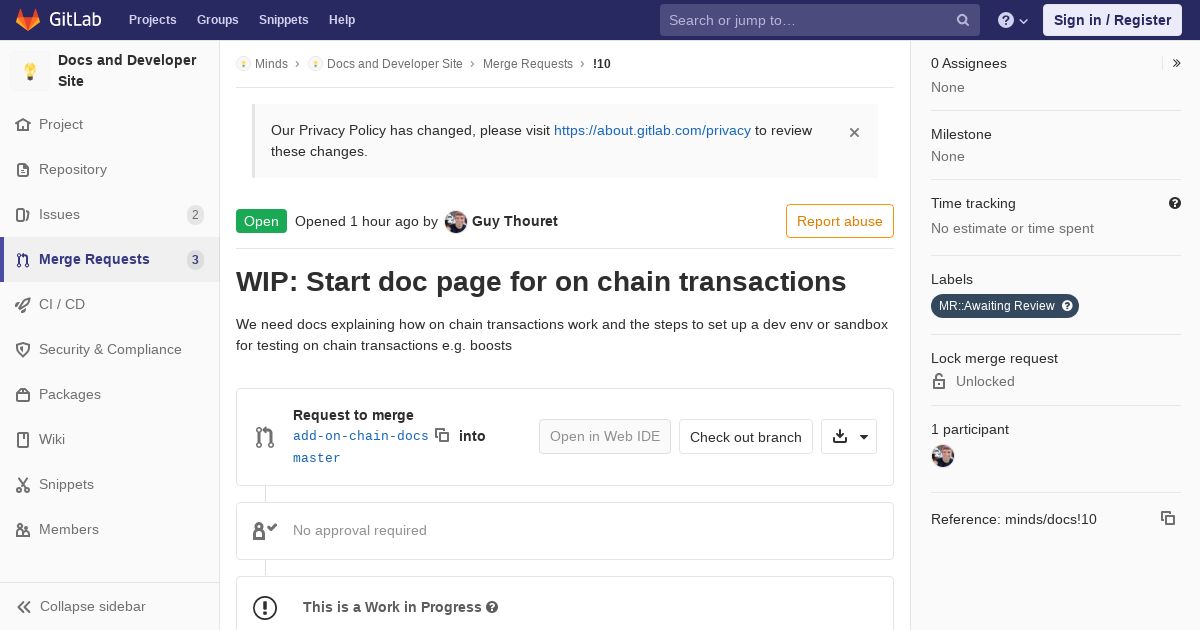Expand the Help dropdown in top bar

[x=1013, y=20]
